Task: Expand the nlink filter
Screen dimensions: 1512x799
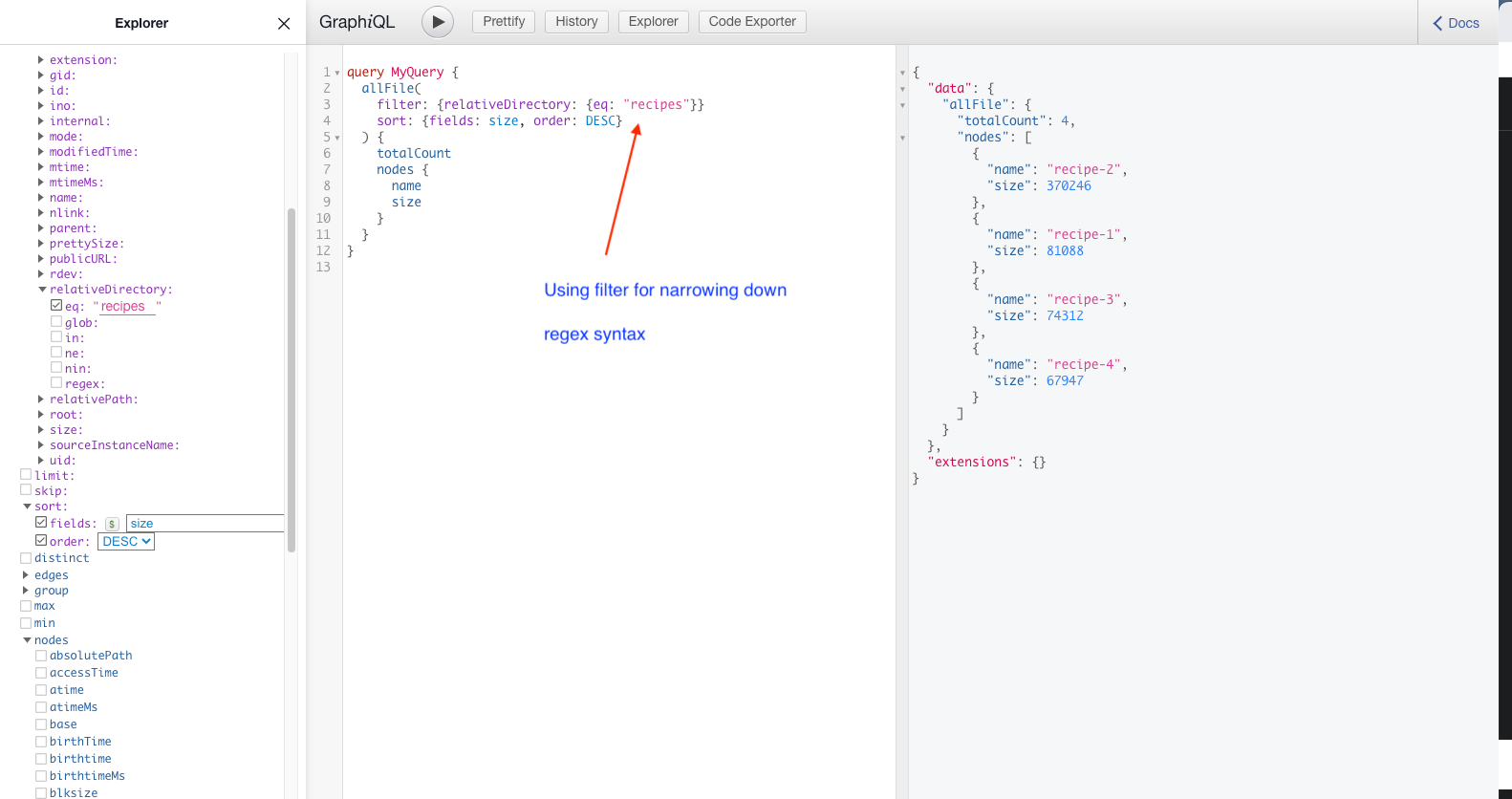Action: pos(41,212)
